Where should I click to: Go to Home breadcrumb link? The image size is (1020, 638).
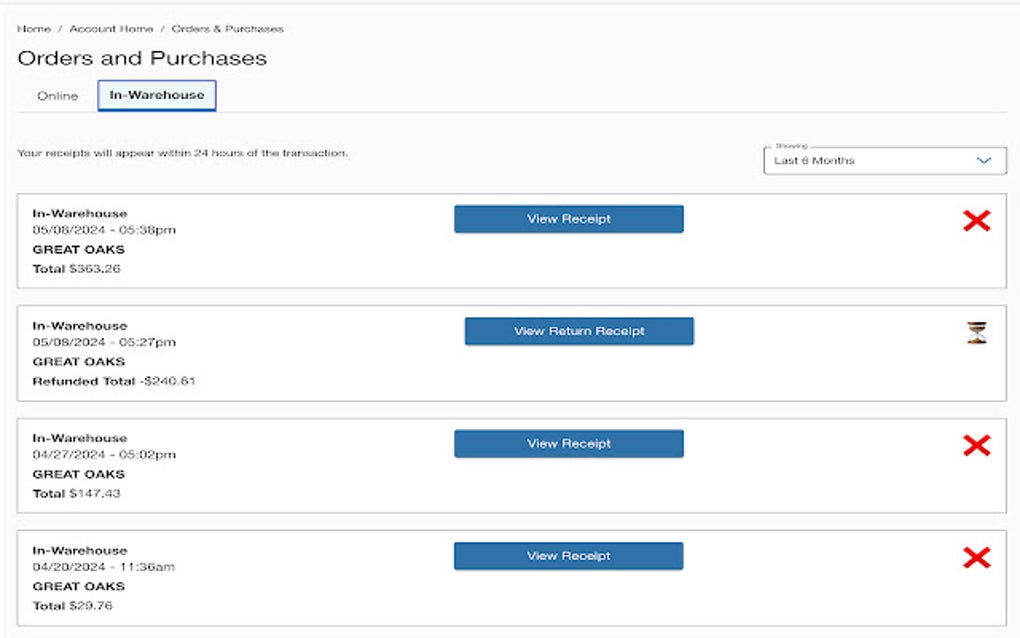pyautogui.click(x=34, y=29)
